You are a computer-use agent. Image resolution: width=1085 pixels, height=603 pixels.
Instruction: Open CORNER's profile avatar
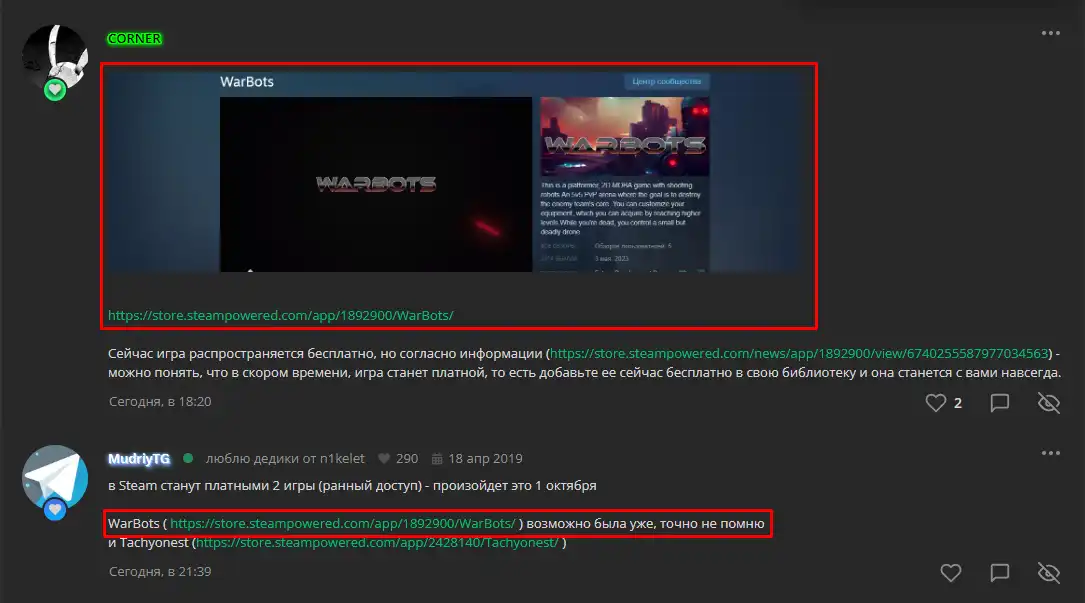tap(55, 58)
